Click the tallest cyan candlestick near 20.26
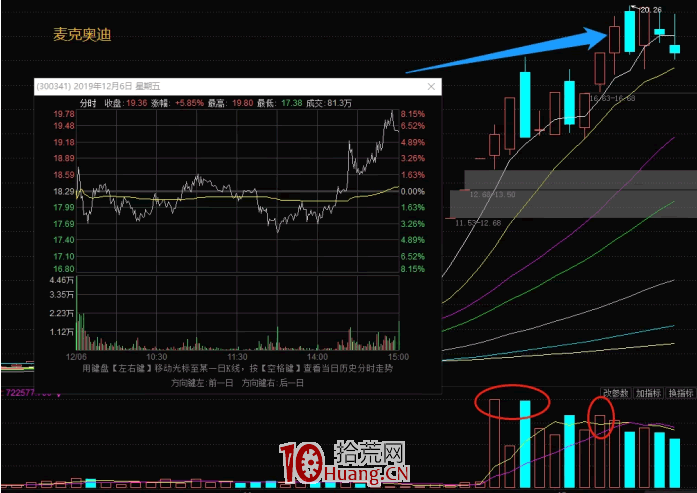Screen dimensions: 697x493 click(x=629, y=32)
